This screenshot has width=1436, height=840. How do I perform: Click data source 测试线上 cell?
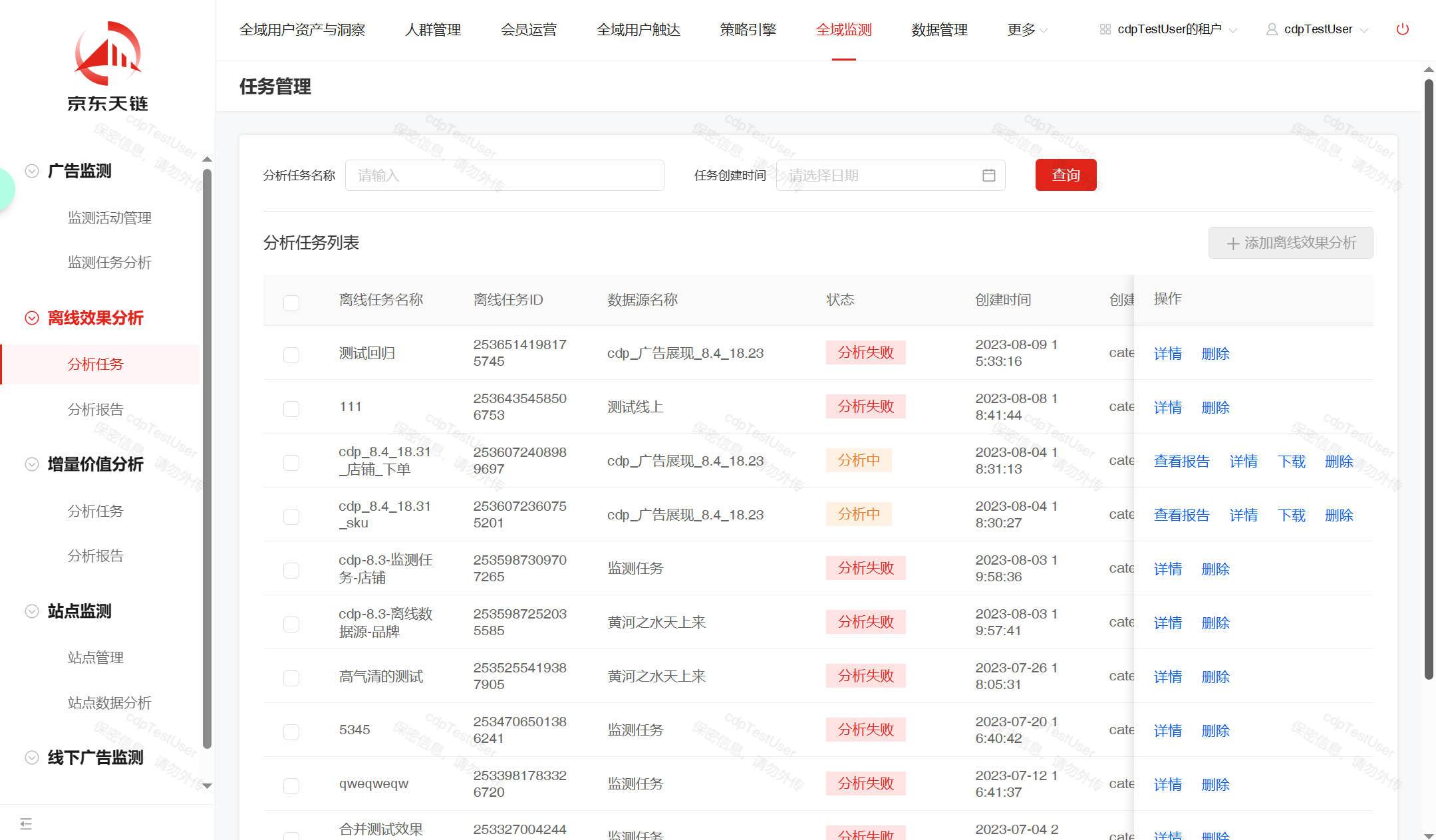coord(635,407)
